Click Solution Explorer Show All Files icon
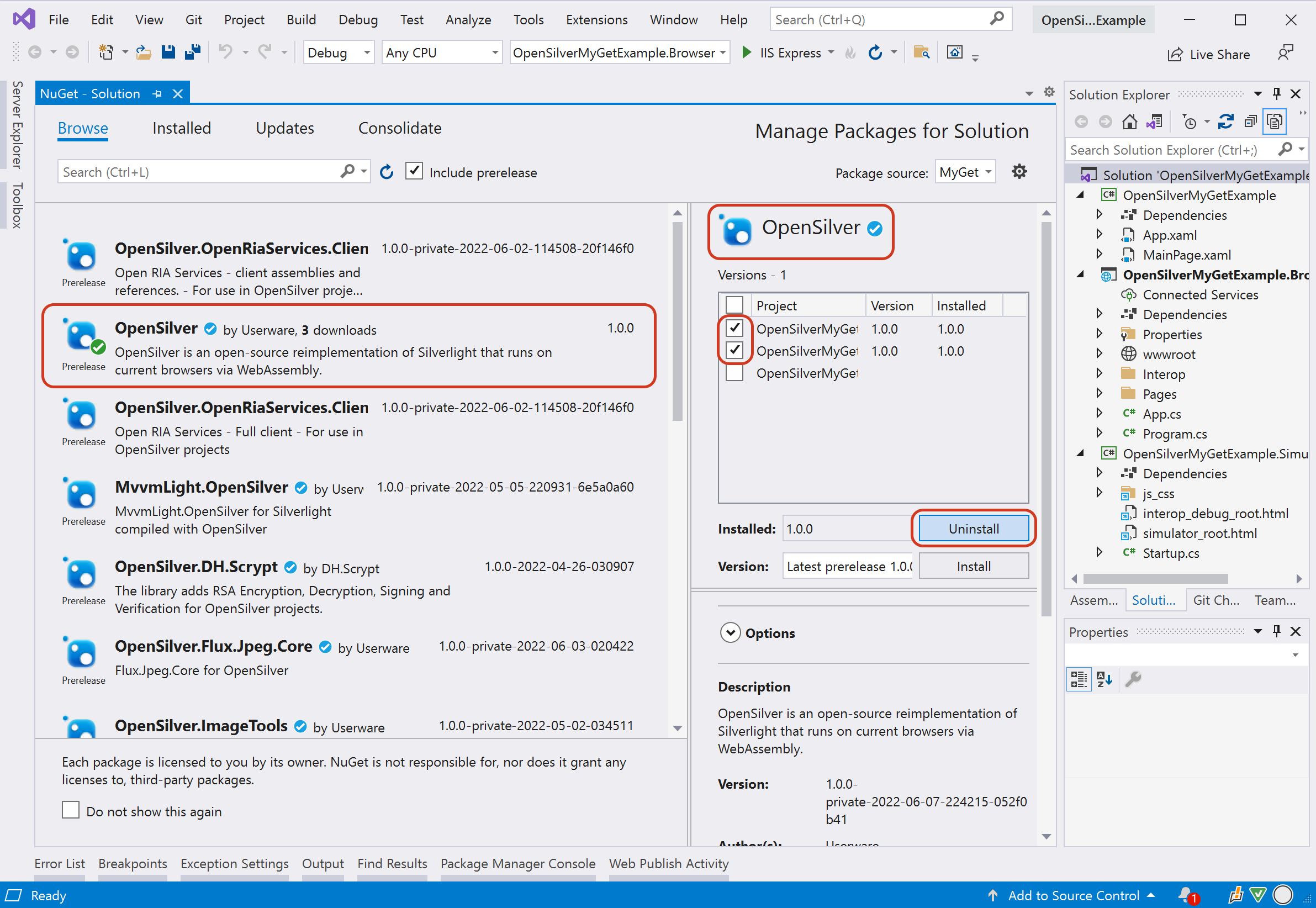This screenshot has width=1316, height=908. (1275, 121)
